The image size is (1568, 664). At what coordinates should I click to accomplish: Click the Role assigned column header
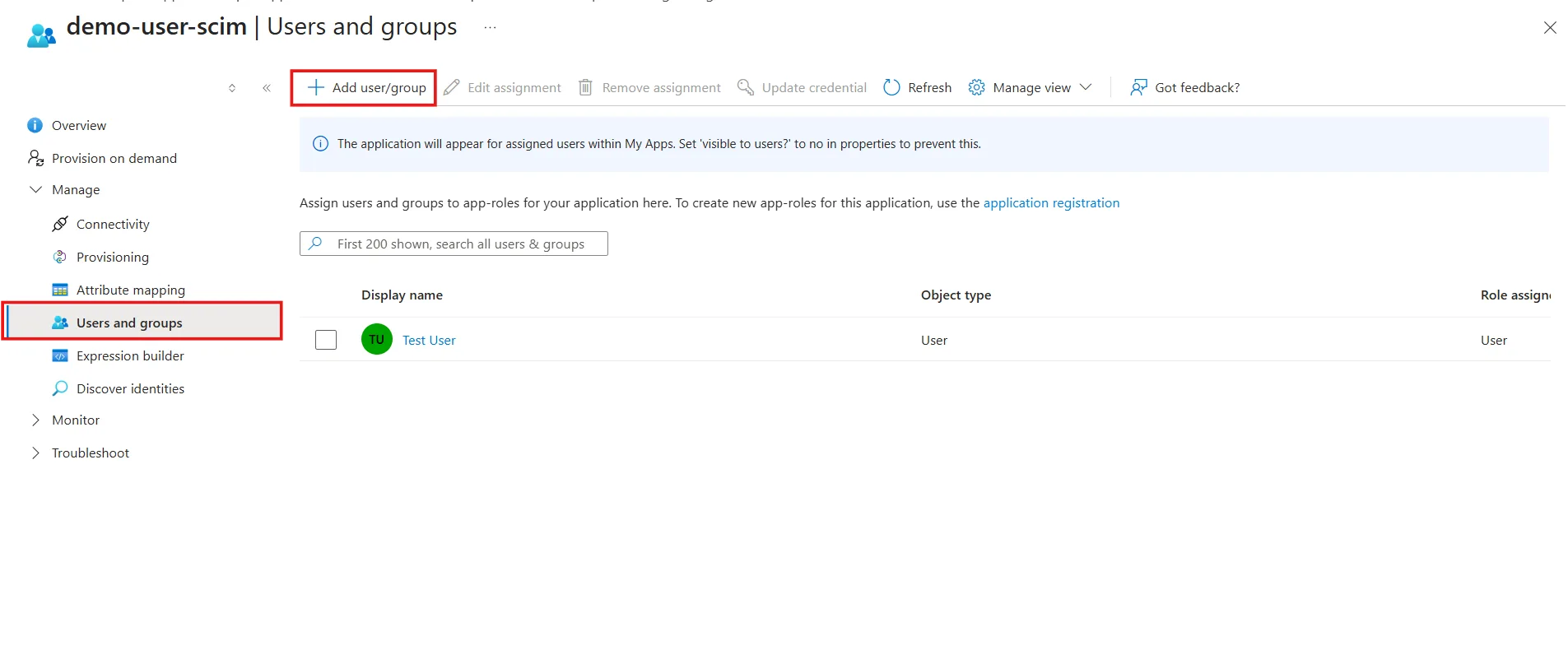(1515, 295)
